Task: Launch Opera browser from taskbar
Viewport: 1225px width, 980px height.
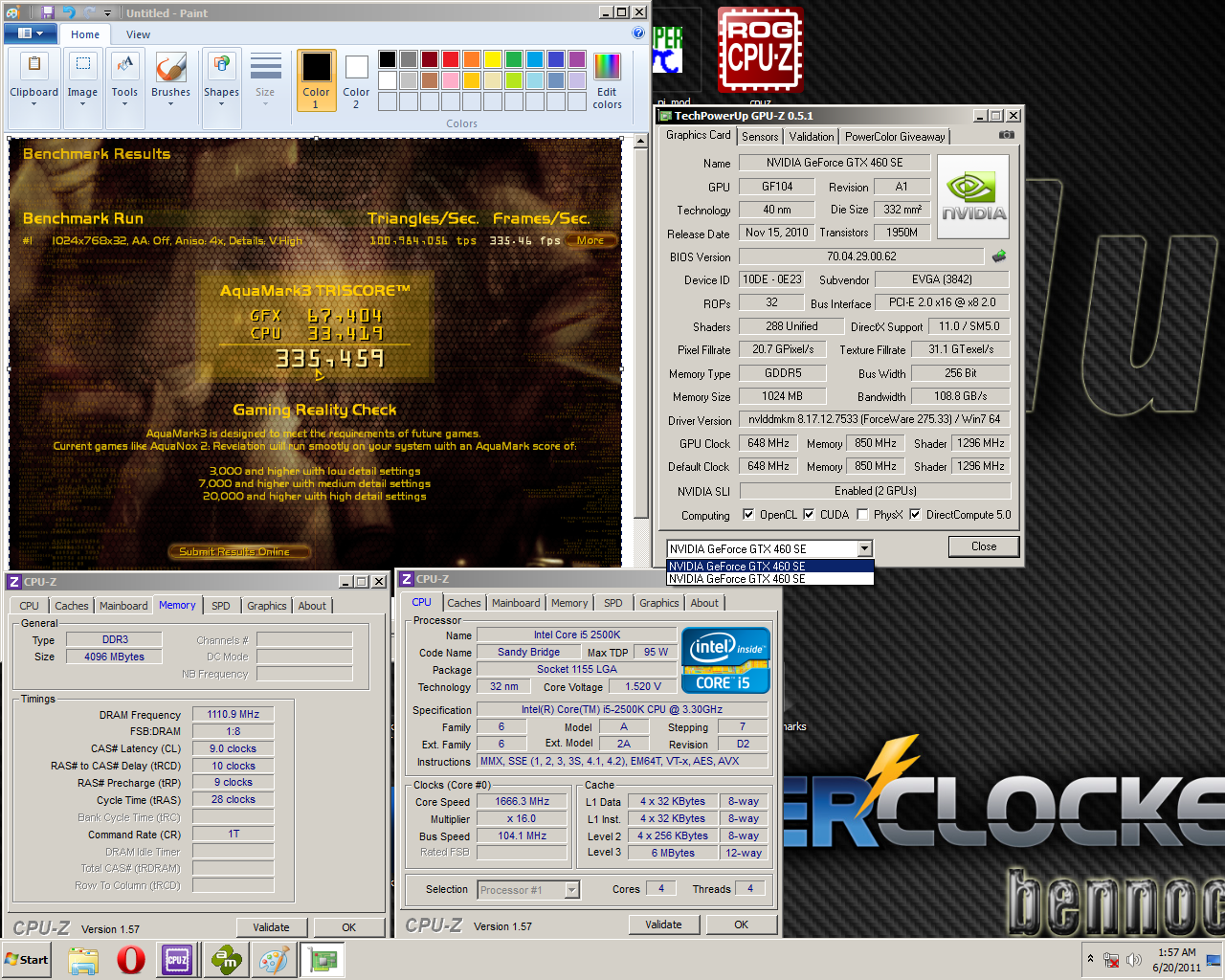Action: [131, 960]
